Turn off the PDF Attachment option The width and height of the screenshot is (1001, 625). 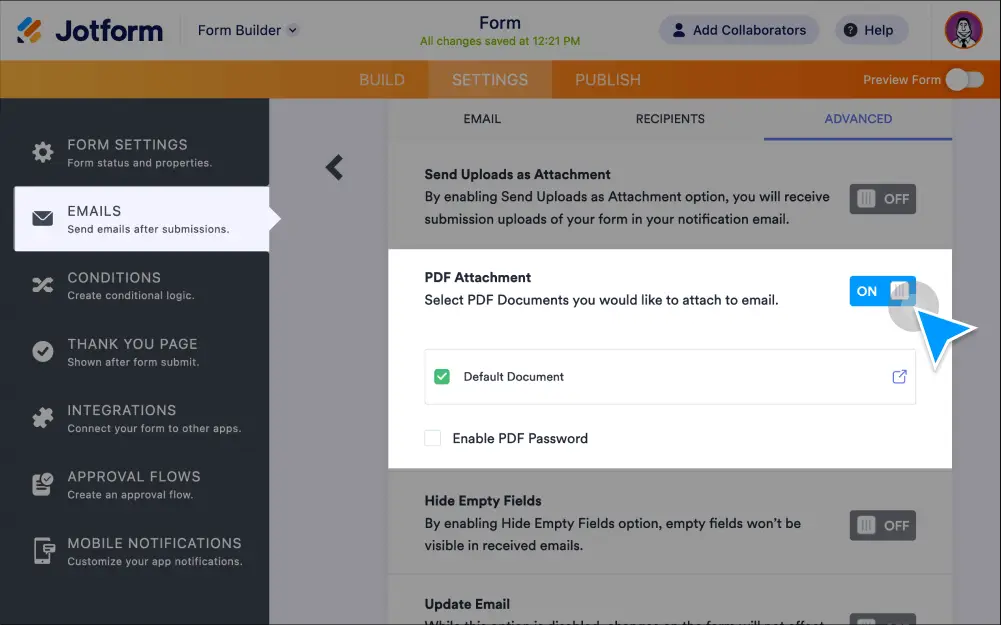[882, 290]
